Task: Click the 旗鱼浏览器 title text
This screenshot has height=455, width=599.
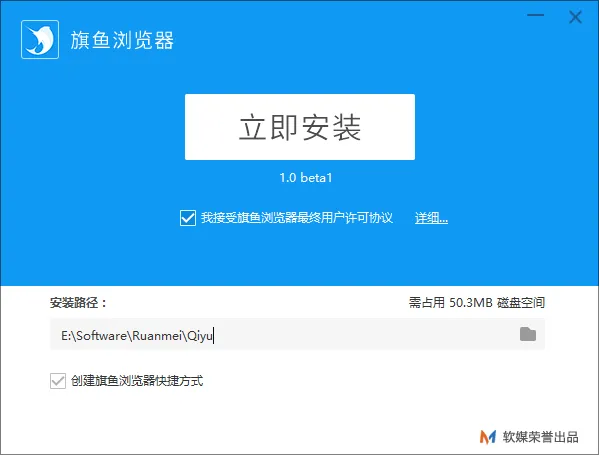Action: point(122,40)
